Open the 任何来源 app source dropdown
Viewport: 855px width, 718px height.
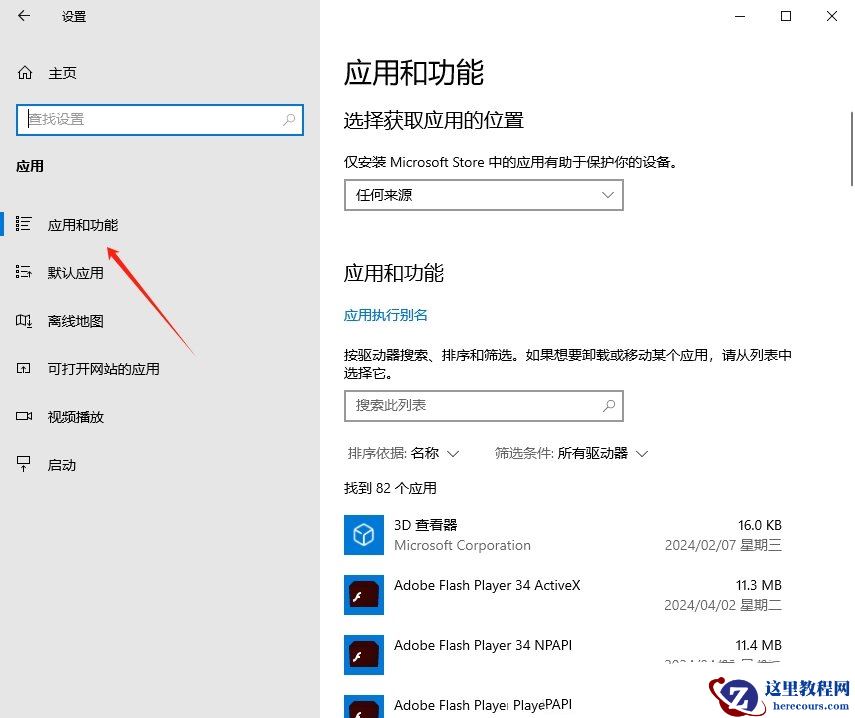483,195
